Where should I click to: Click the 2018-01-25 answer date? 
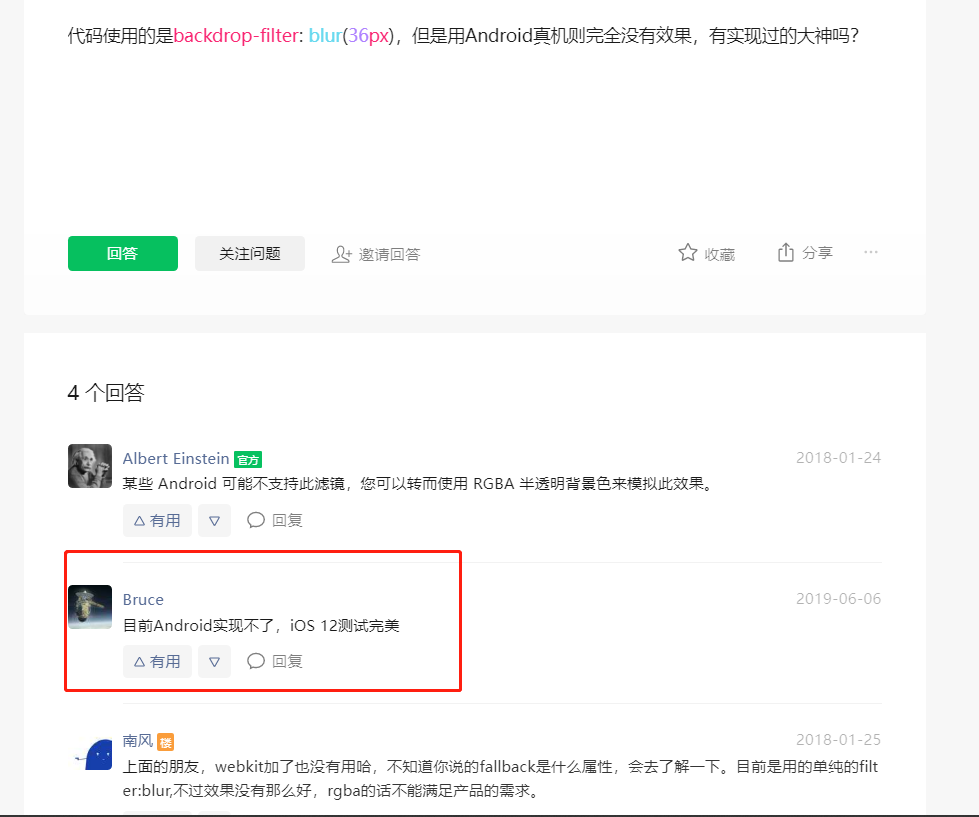(x=839, y=740)
